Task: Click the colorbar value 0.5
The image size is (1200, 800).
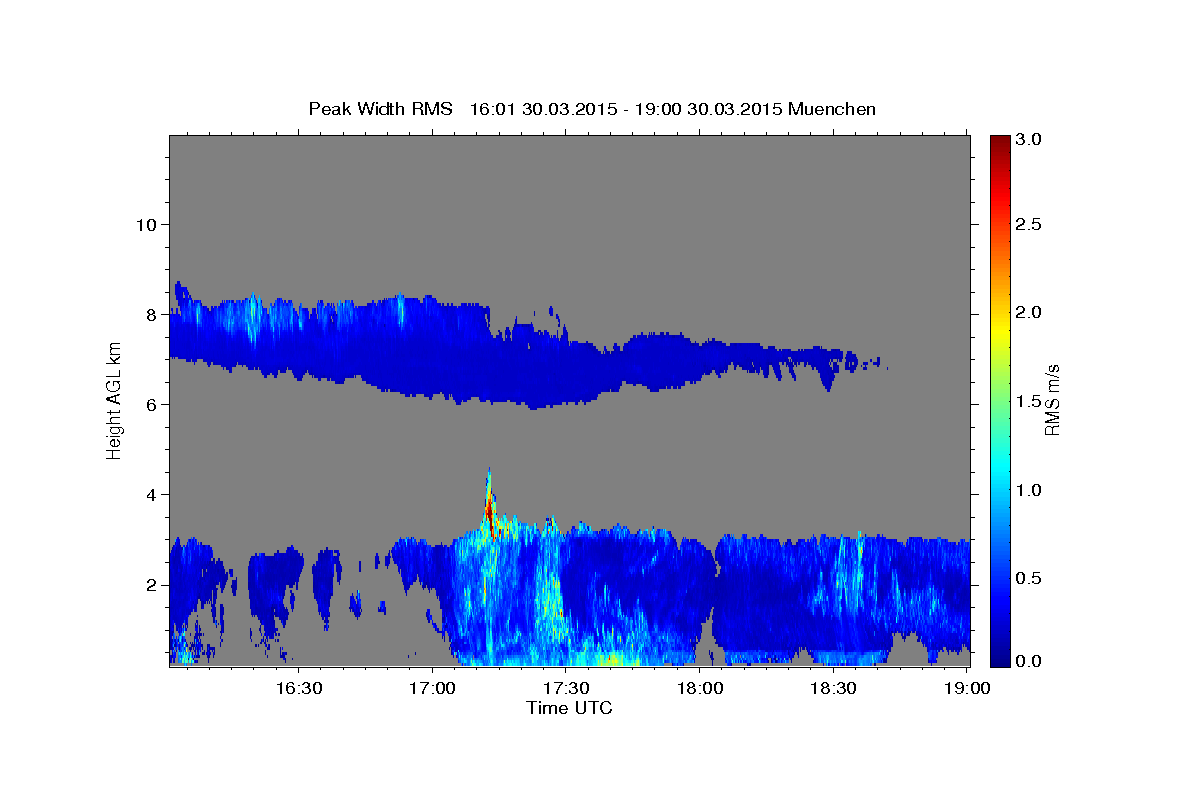Action: (1029, 578)
